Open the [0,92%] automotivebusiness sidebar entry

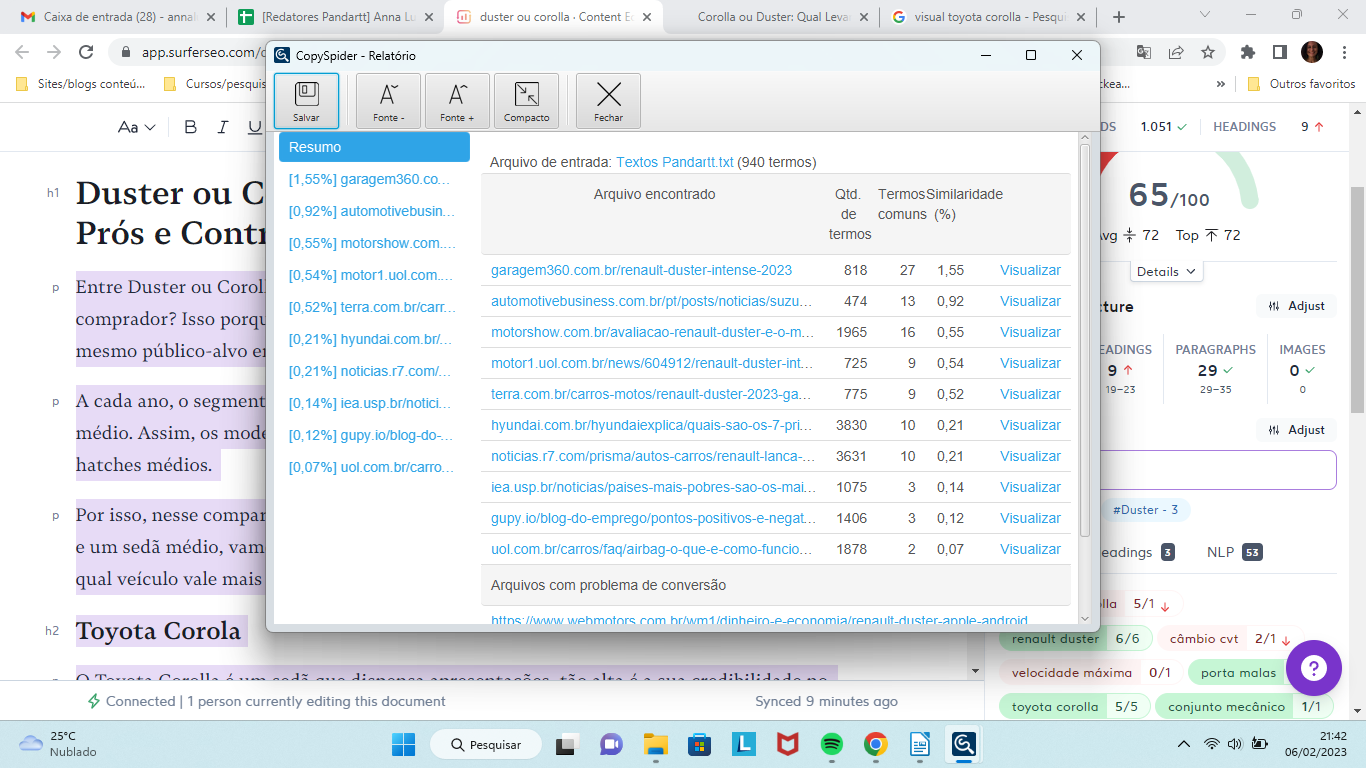371,211
